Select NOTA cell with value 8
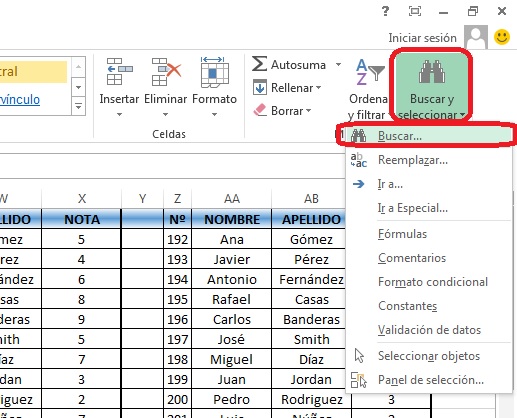 pyautogui.click(x=81, y=299)
